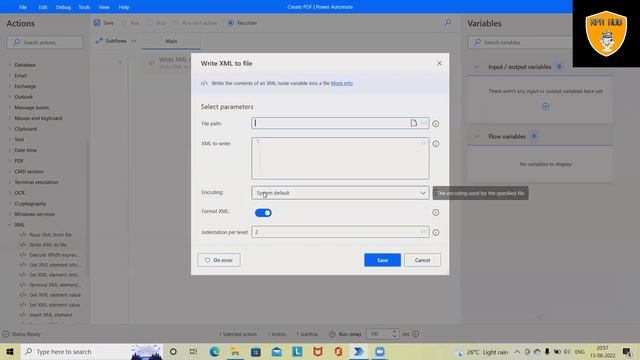Click the Run delay value field

pyautogui.click(x=378, y=334)
